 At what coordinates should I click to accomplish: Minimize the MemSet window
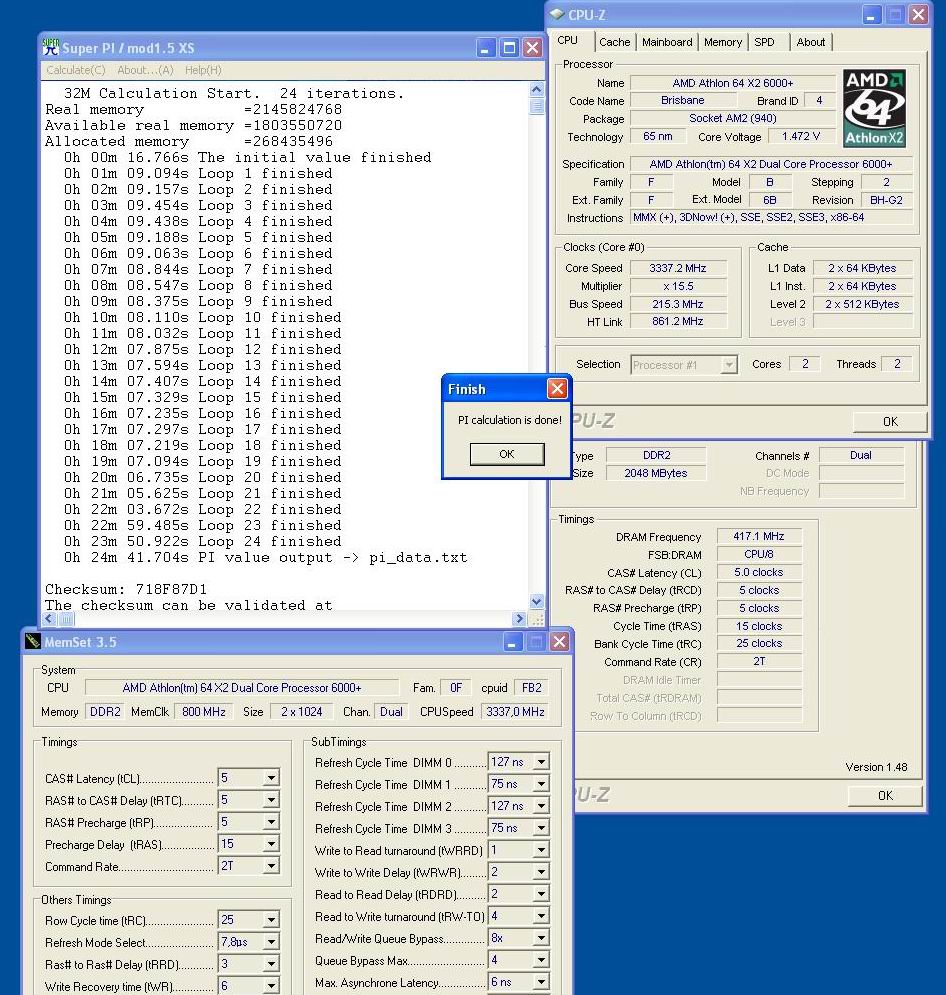coord(512,642)
